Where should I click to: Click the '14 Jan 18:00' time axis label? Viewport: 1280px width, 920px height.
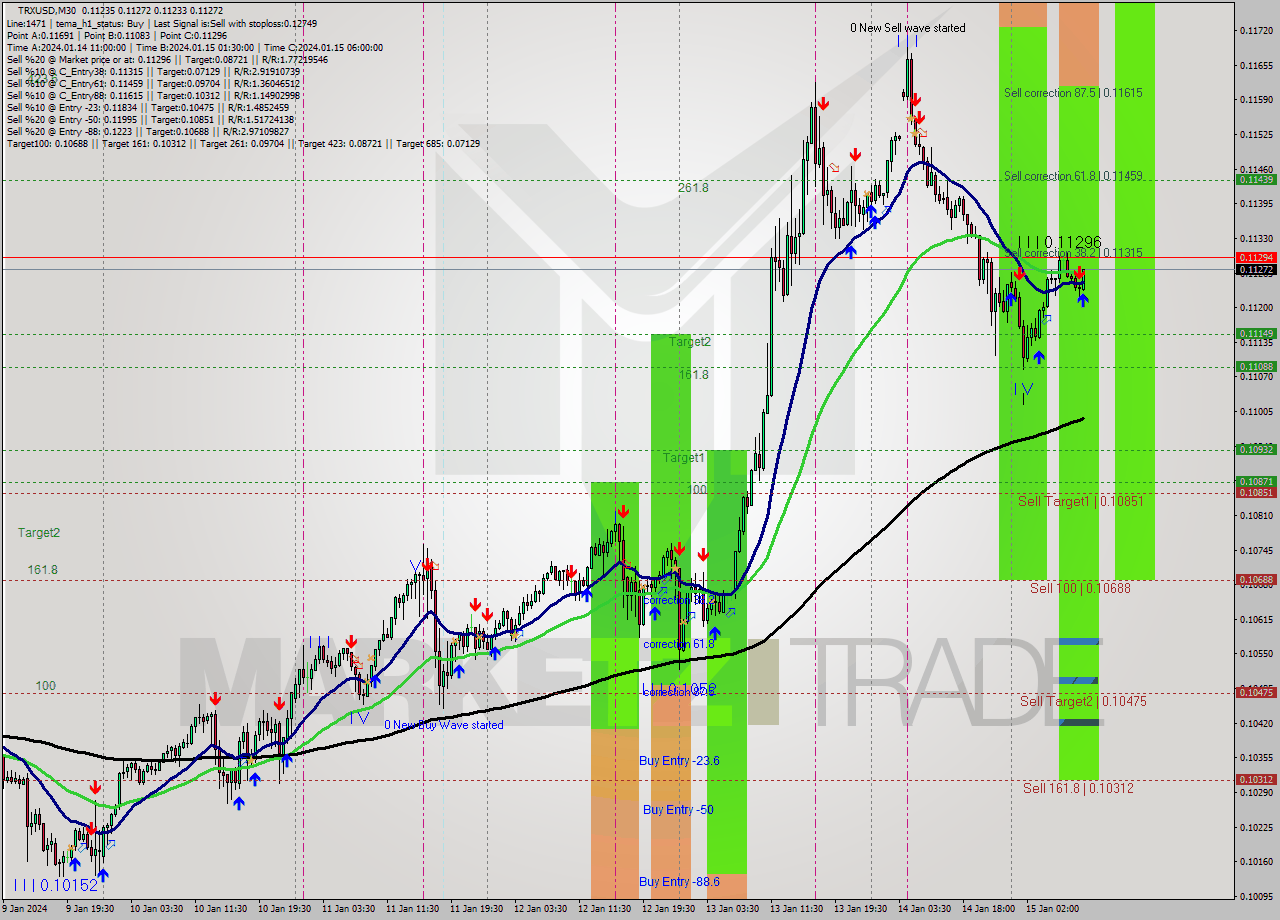point(988,909)
